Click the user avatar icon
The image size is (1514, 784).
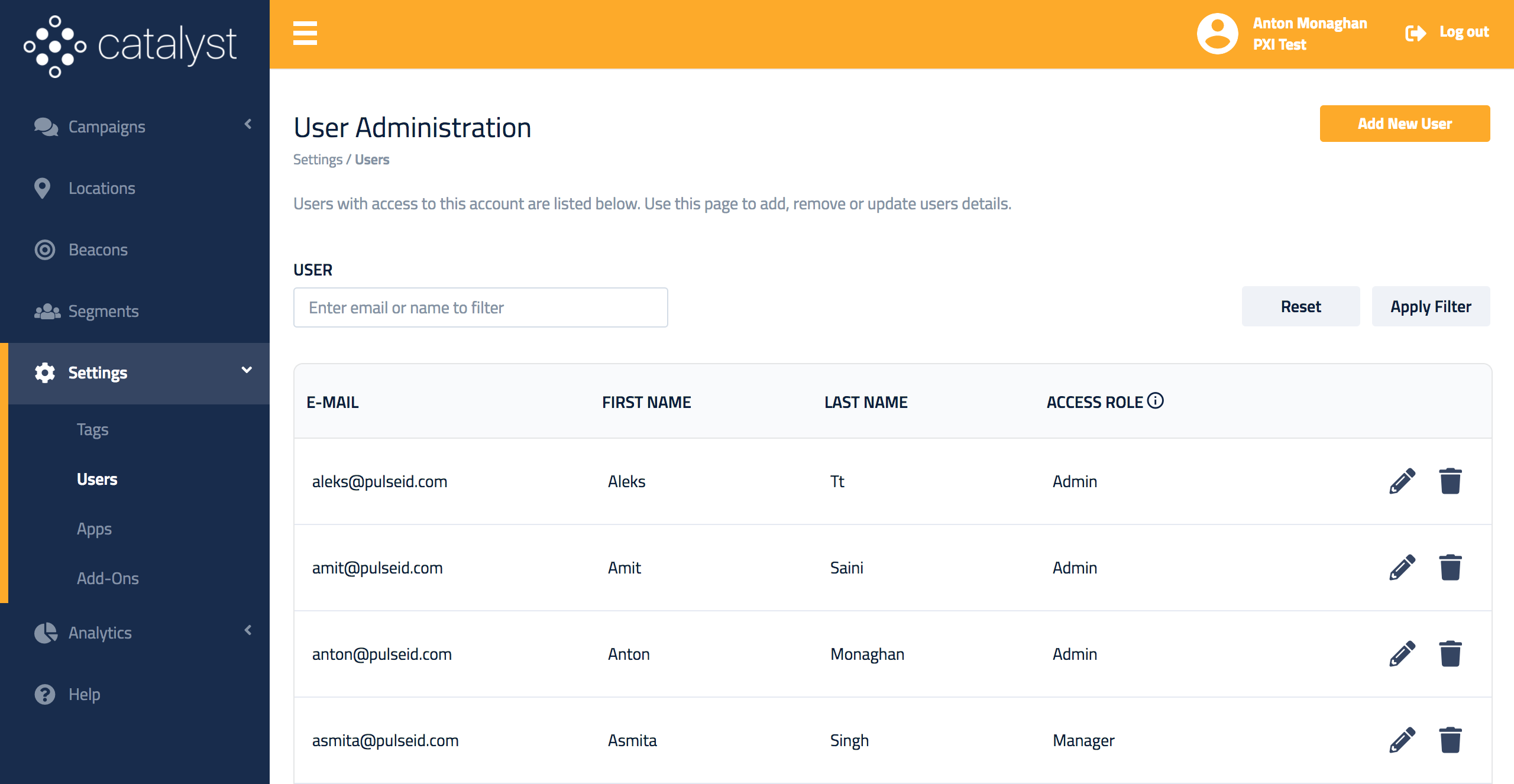point(1217,34)
